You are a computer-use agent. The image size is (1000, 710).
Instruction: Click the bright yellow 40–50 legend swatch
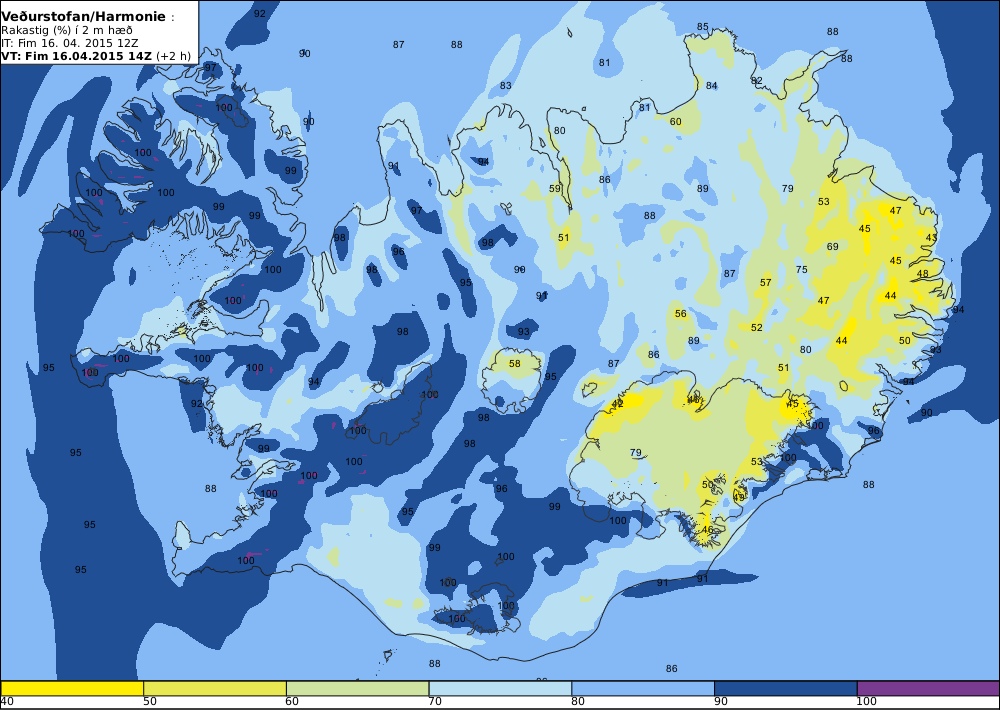coord(72,688)
